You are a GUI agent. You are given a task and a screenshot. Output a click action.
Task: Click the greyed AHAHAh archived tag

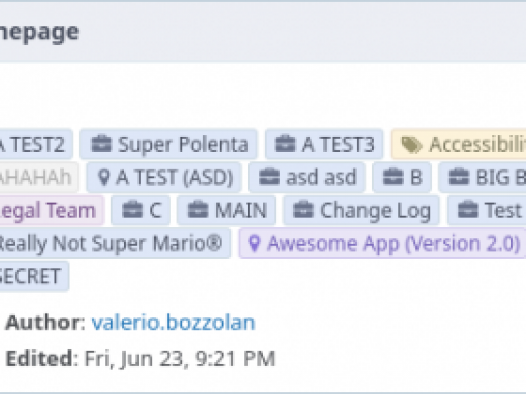pos(38,177)
